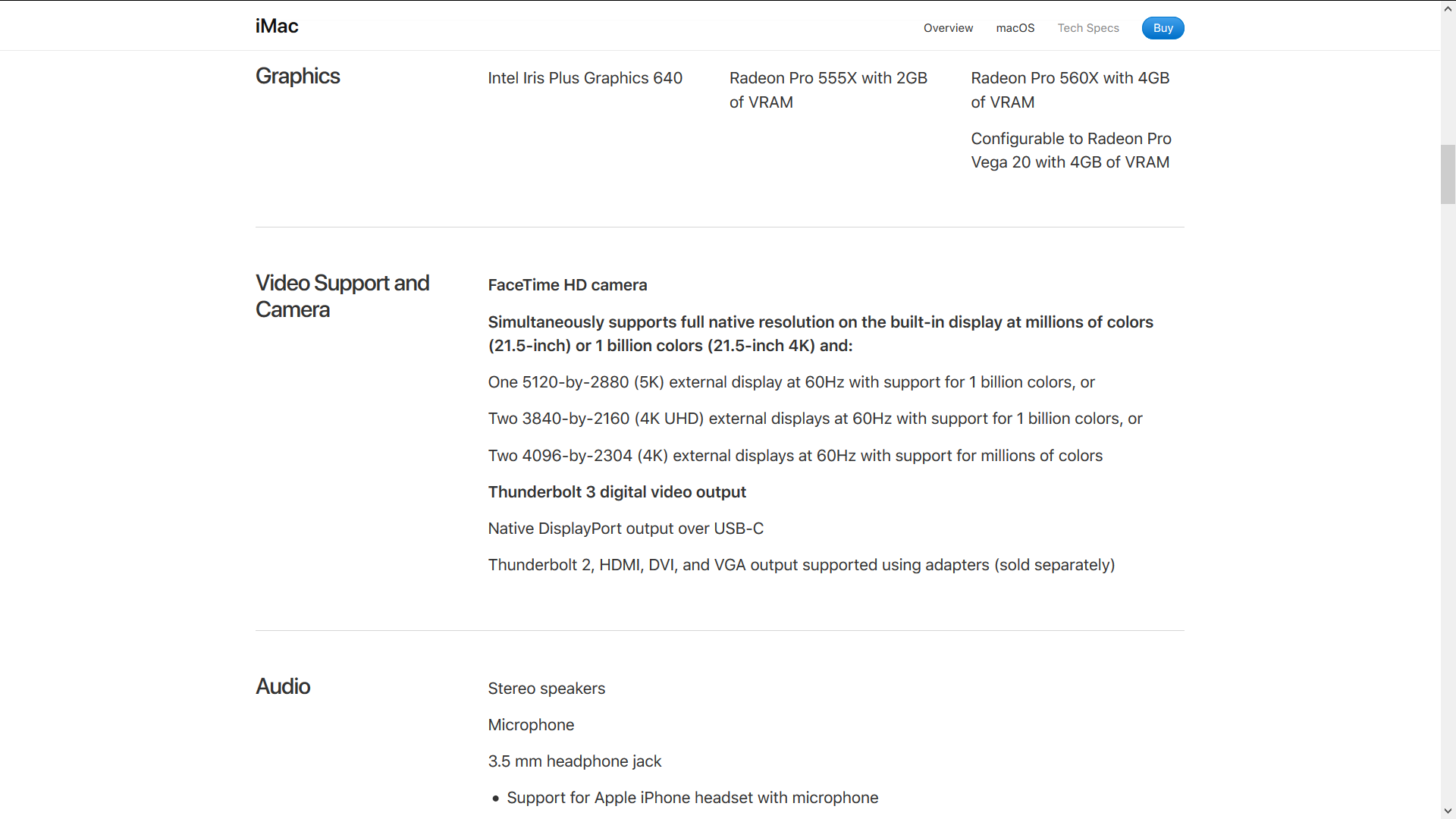Click the 'Two 4096-by-2304 (4K)' line
This screenshot has width=1456, height=819.
pos(795,456)
